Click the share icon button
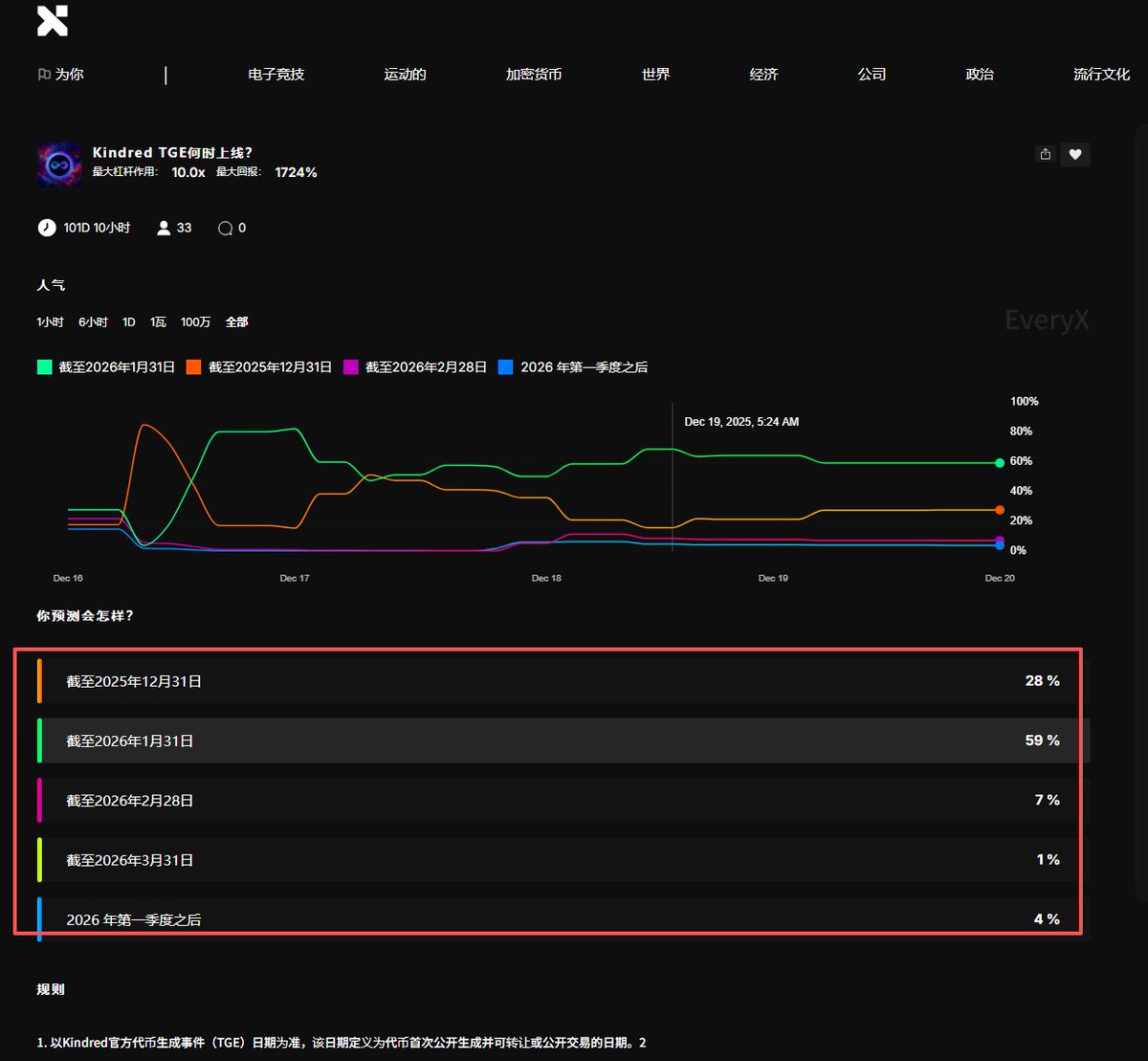This screenshot has height=1061, width=1148. pos(1046,154)
